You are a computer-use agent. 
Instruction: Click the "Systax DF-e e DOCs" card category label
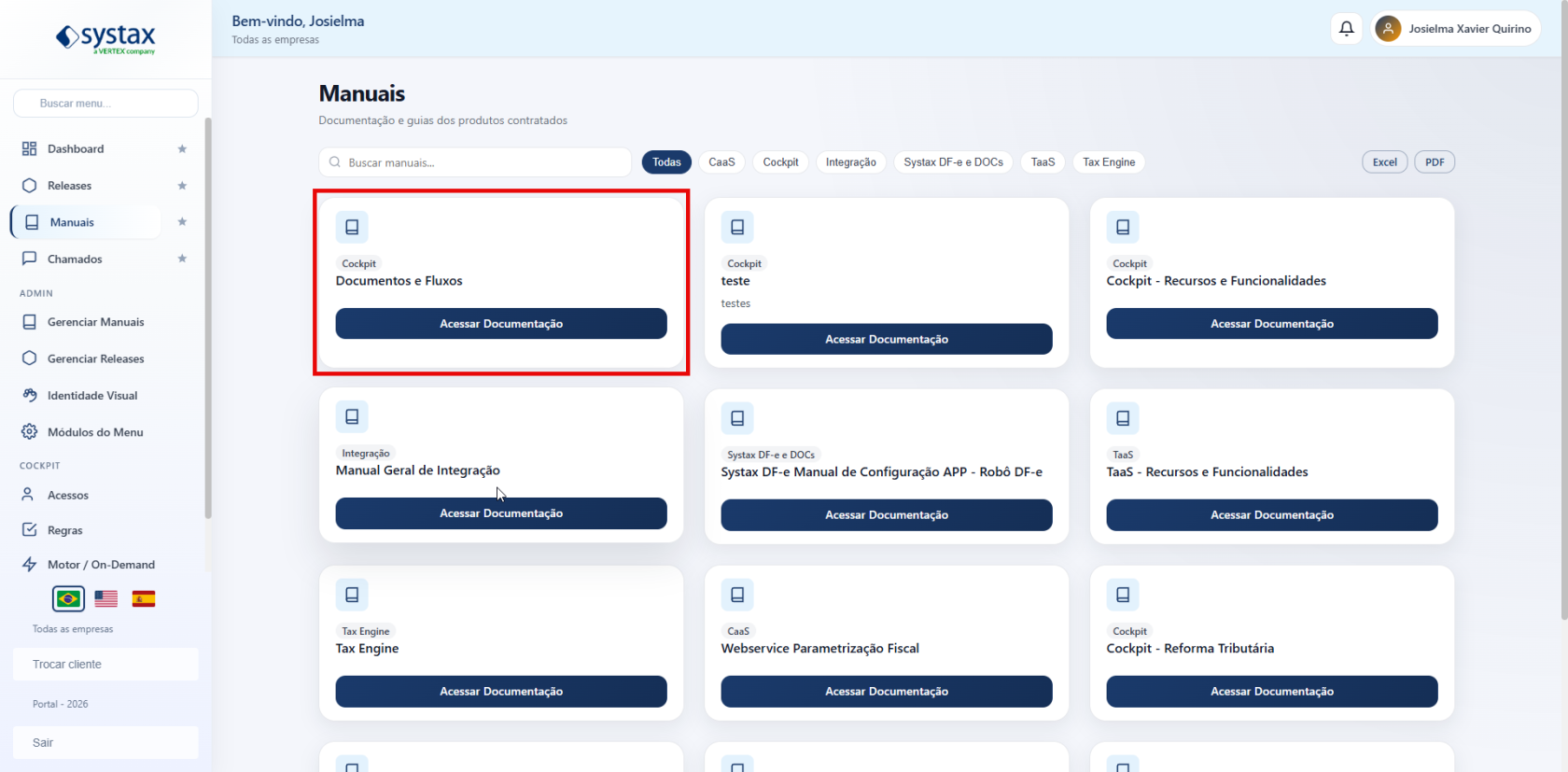[x=771, y=455]
